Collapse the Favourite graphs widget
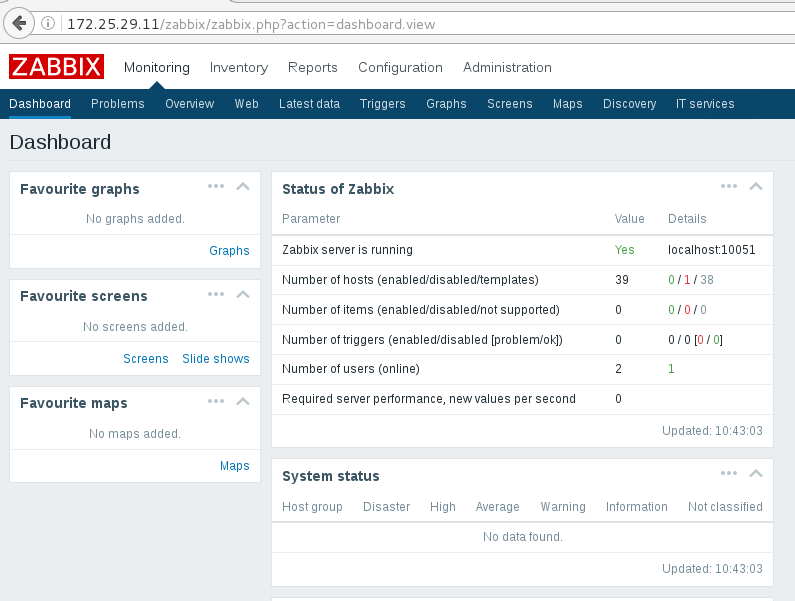Viewport: 795px width, 601px height. [243, 186]
